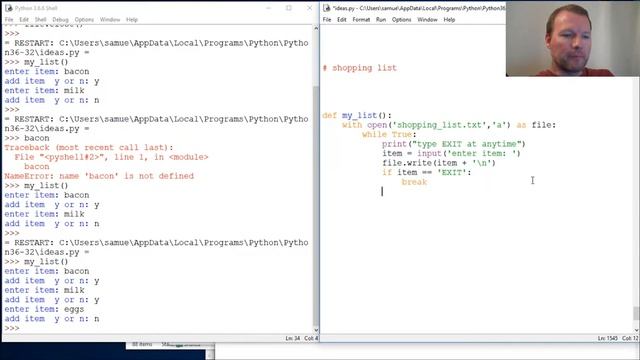
Task: Click the '# shopping list' comment line
Action: click(360, 68)
